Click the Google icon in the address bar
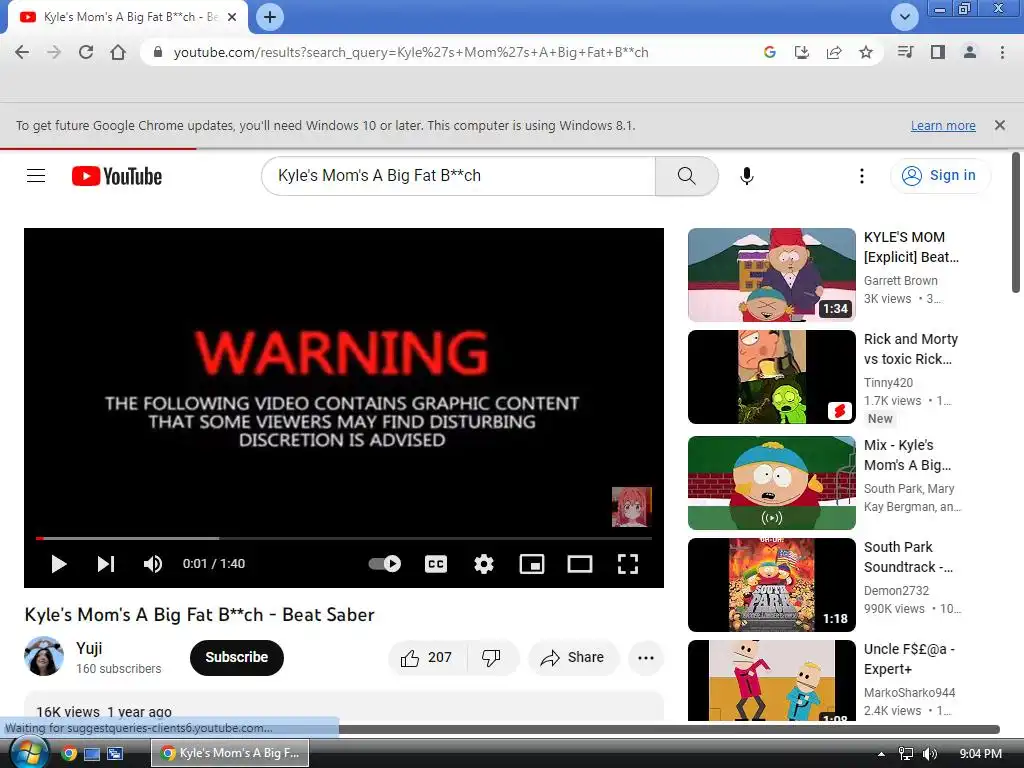The image size is (1024, 768). tap(770, 52)
